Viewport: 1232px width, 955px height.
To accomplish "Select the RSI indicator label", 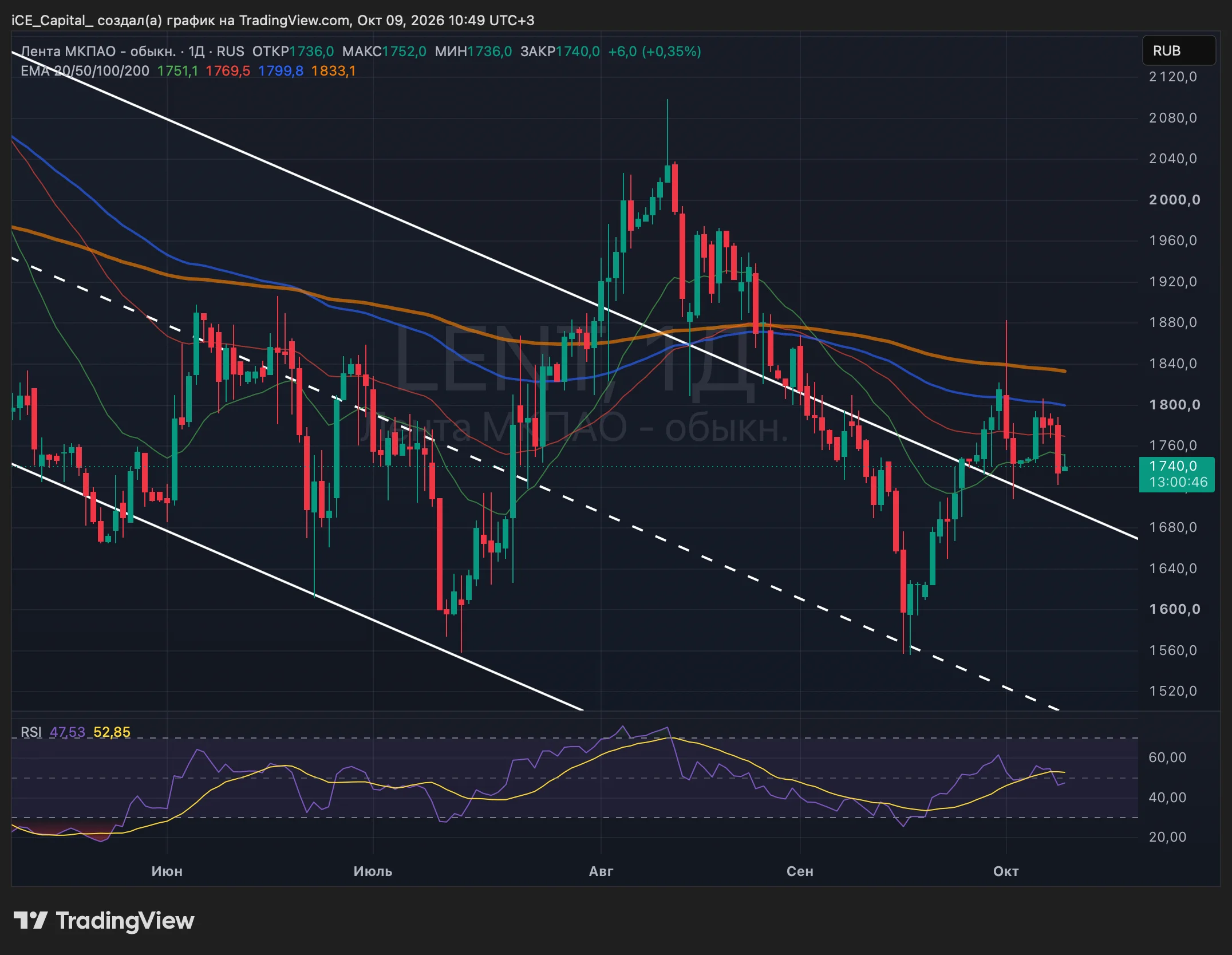I will 31,732.
